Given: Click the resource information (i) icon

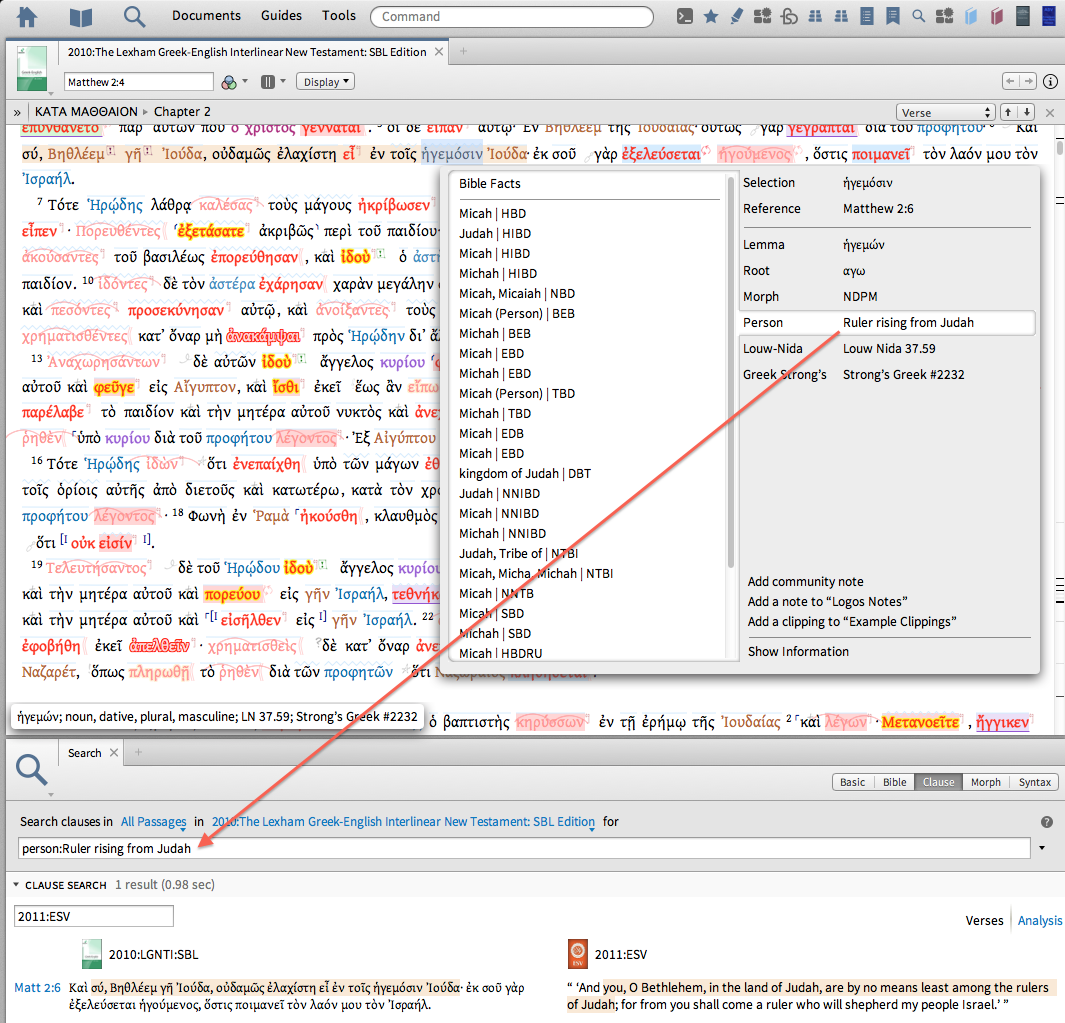Looking at the screenshot, I should coord(1050,82).
